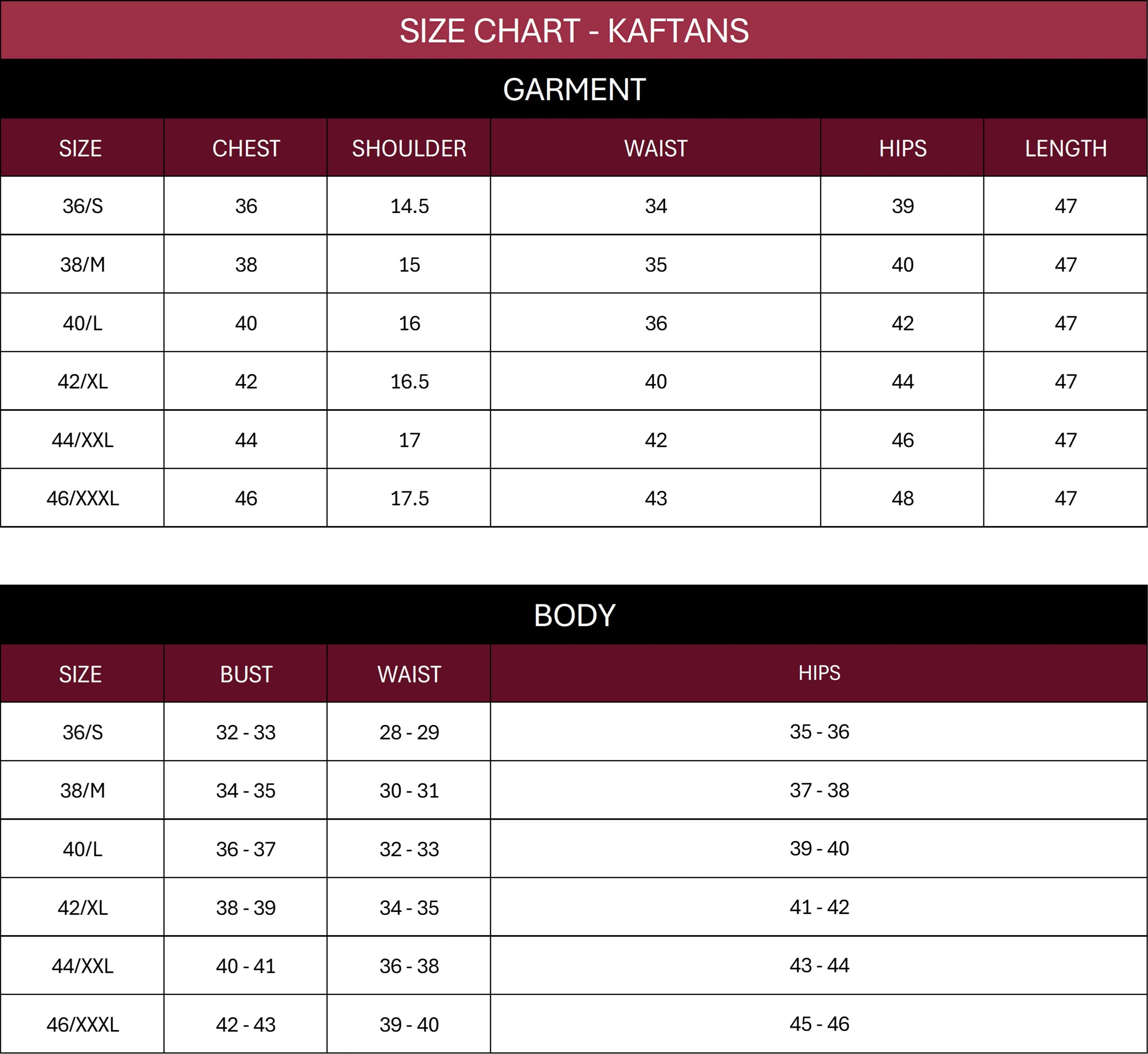Click the 36 - 38 waist range
1148x1054 pixels.
click(409, 966)
